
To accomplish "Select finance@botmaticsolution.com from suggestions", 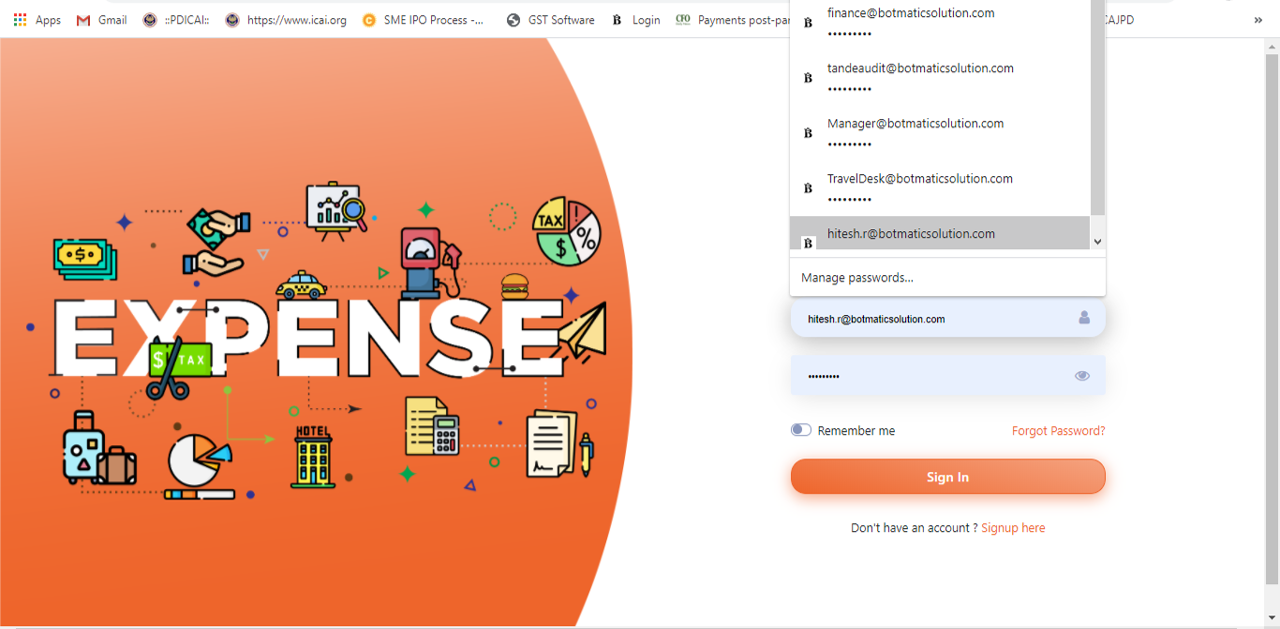I will pyautogui.click(x=910, y=22).
